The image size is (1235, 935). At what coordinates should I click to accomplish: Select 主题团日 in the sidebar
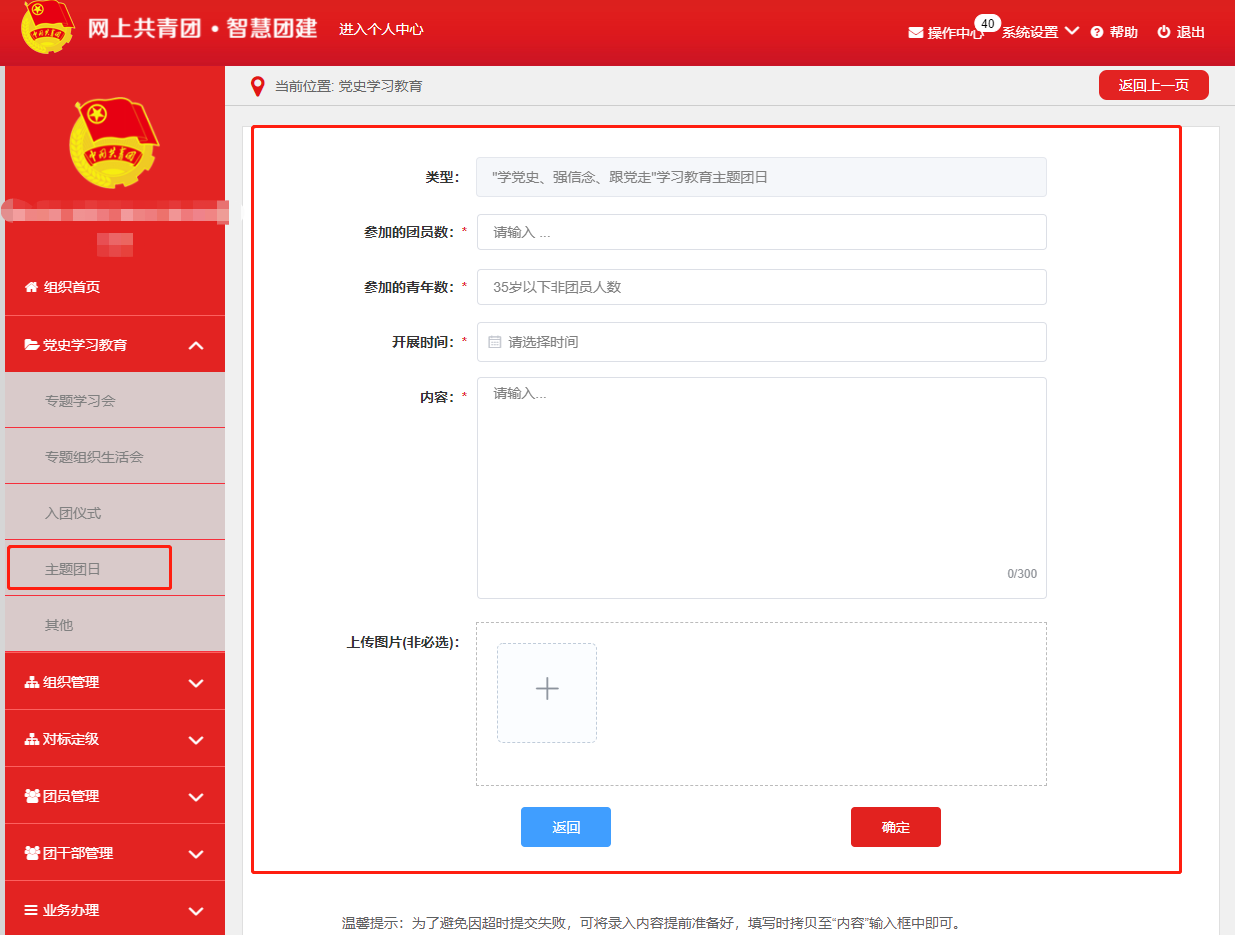click(73, 569)
